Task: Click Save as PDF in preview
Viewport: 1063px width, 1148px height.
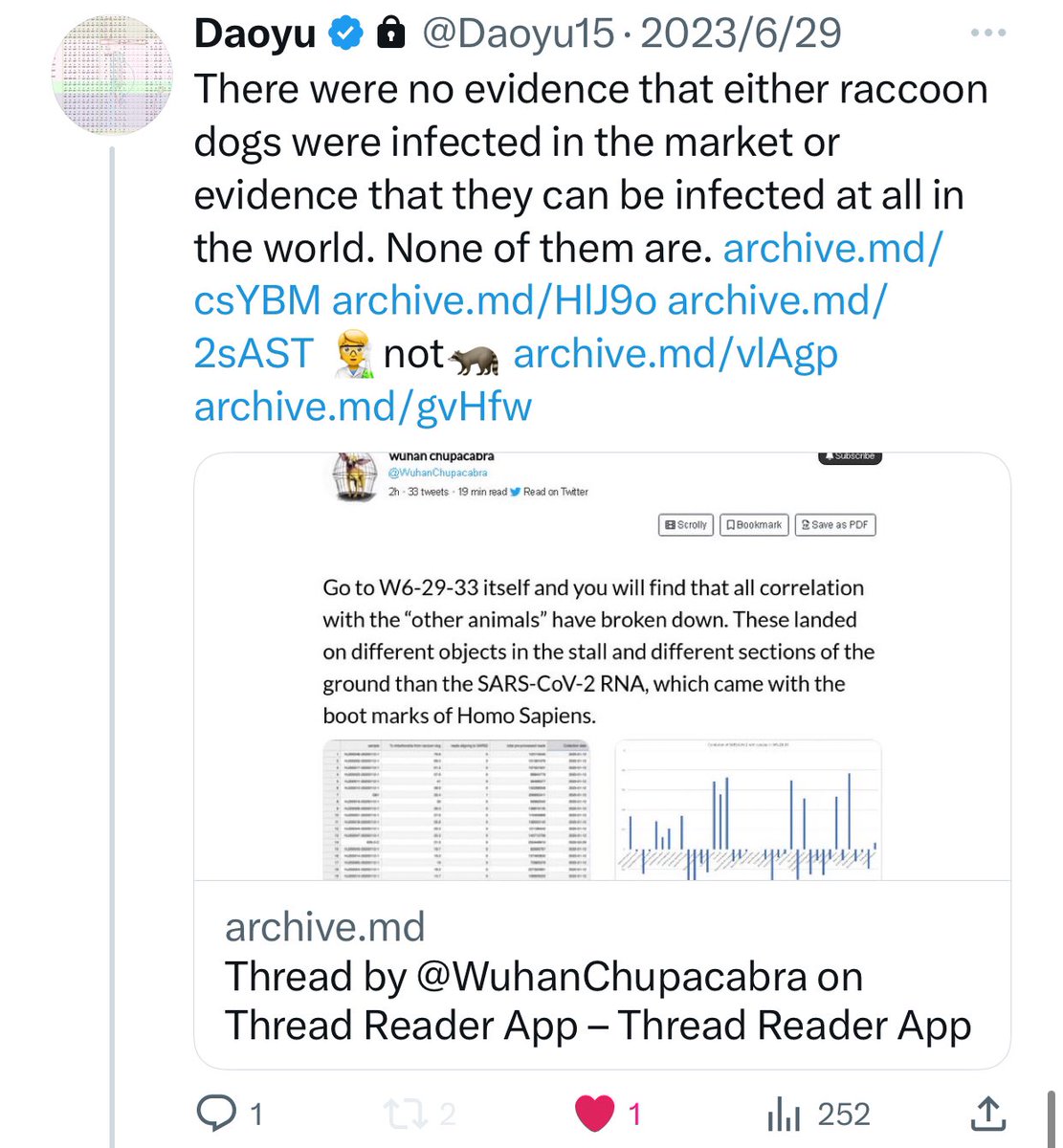Action: pyautogui.click(x=834, y=525)
